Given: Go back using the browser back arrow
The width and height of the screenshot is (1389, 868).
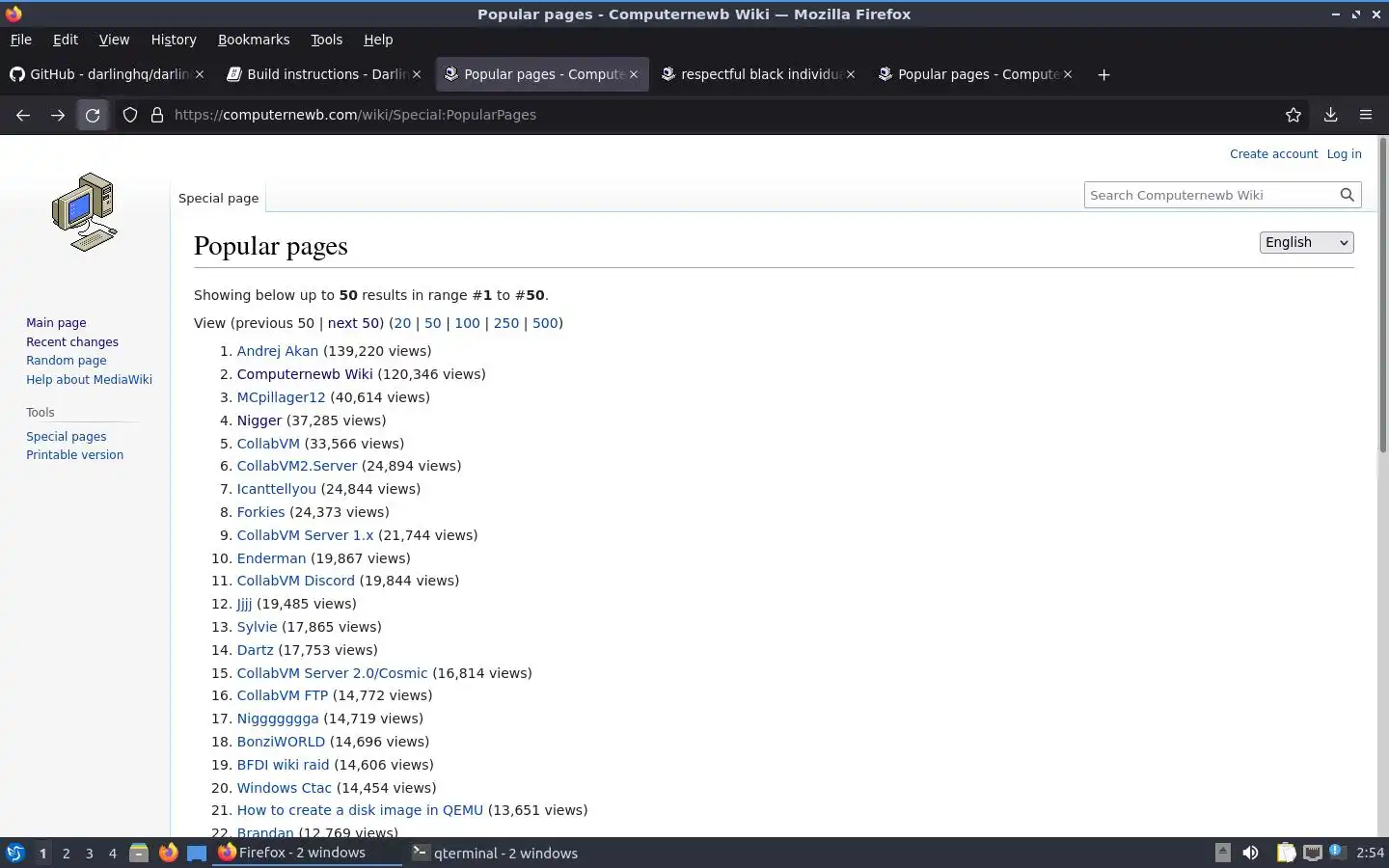Looking at the screenshot, I should pos(23,115).
